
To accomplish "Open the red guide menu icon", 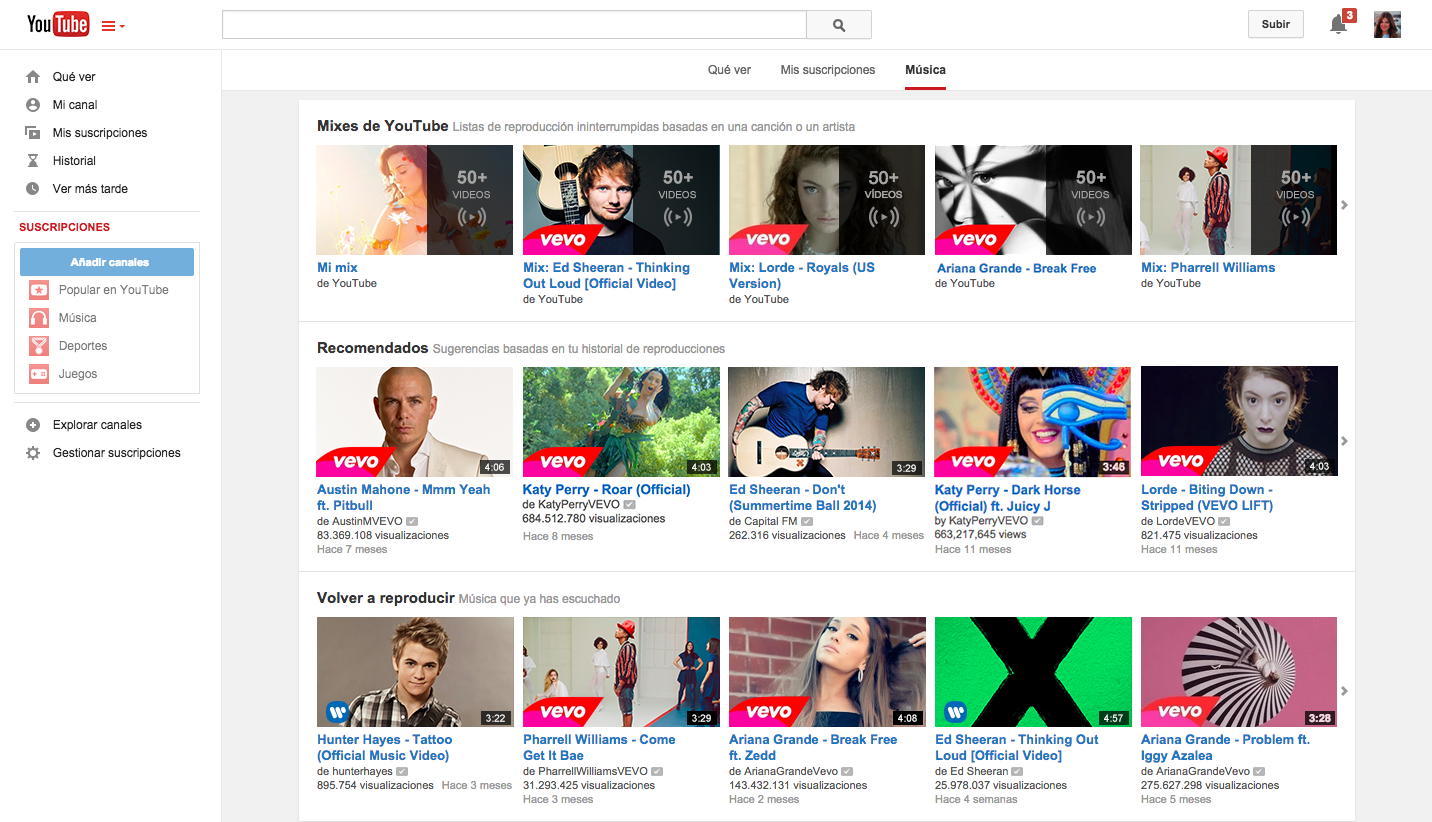I will pos(113,26).
